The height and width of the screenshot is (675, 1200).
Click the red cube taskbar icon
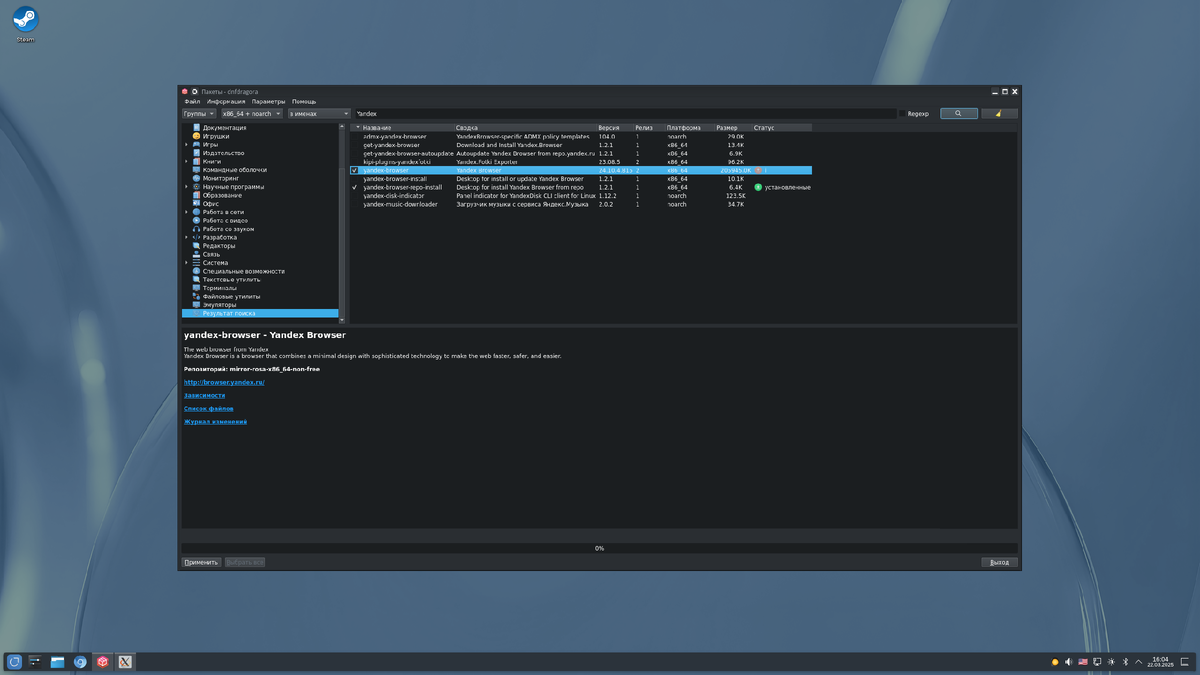click(102, 662)
